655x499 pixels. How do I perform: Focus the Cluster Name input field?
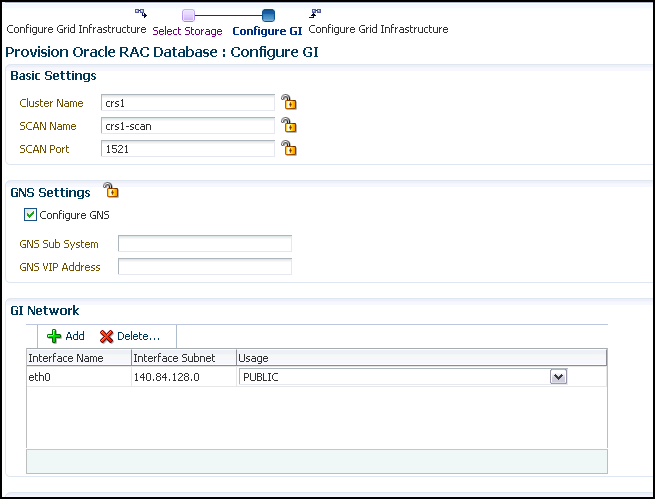[x=188, y=103]
